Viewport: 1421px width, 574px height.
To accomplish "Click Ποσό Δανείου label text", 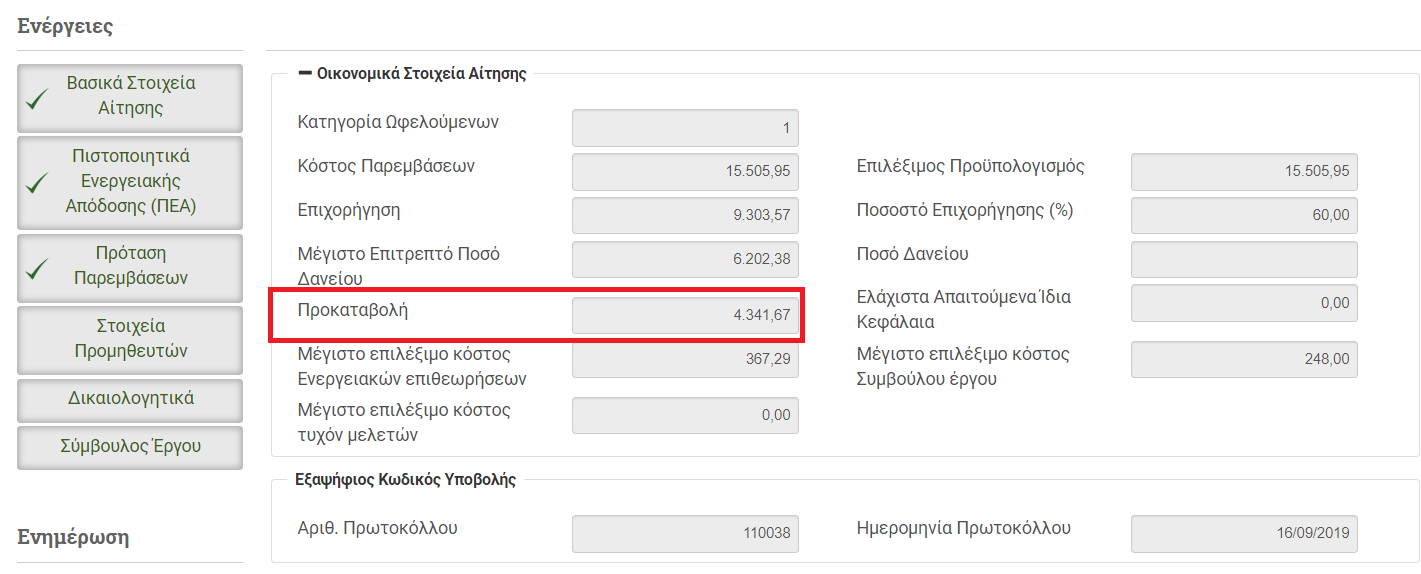I will 913,254.
